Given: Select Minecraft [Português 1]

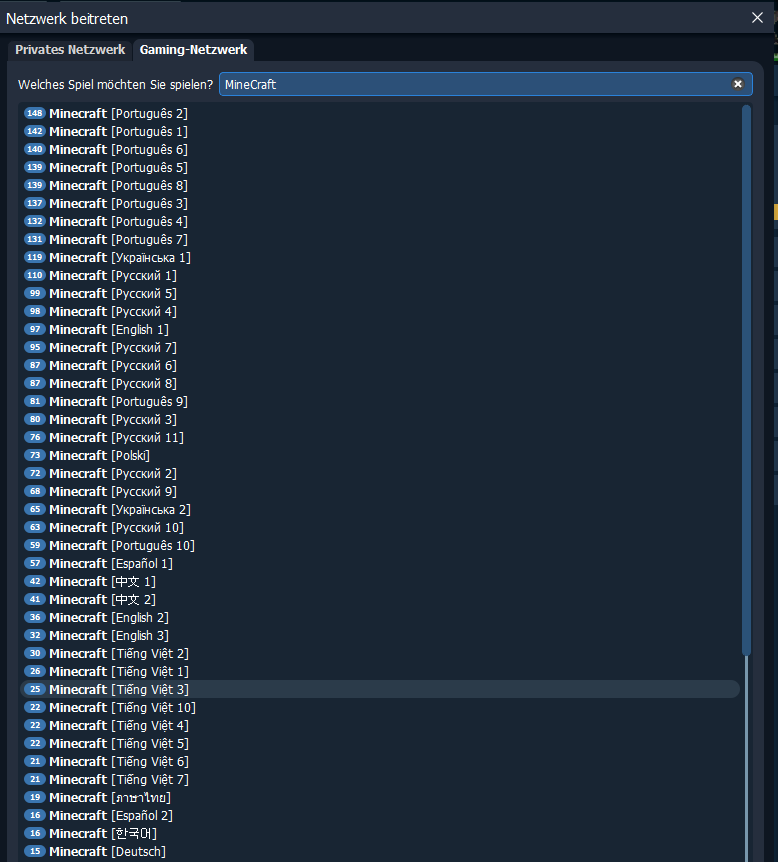Looking at the screenshot, I should pos(380,131).
